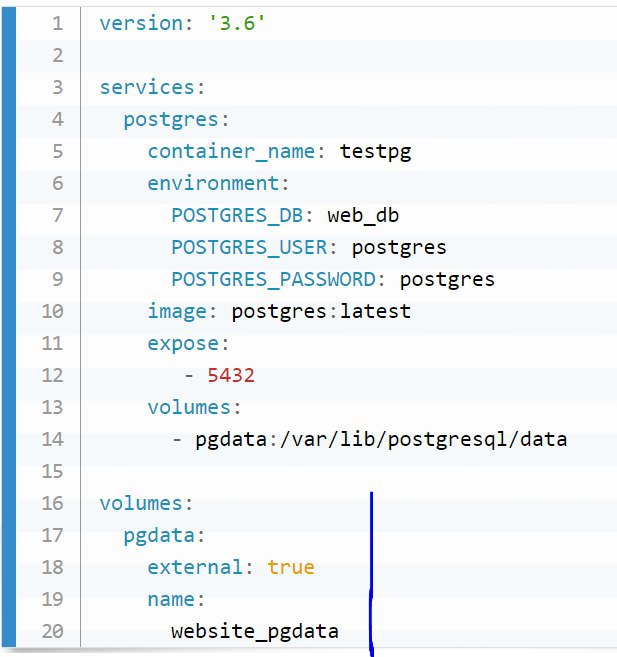Click the expose key on line 11
The image size is (617, 657).
(x=183, y=344)
